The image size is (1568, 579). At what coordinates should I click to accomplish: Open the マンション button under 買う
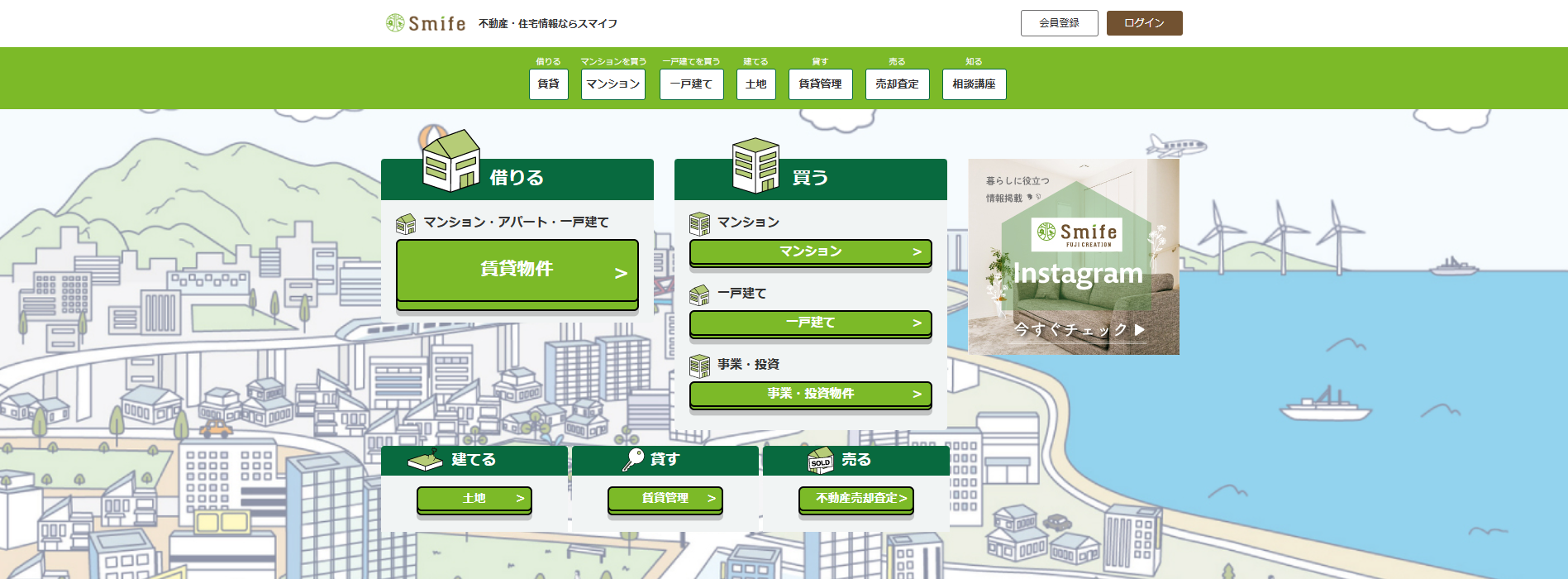pos(811,253)
